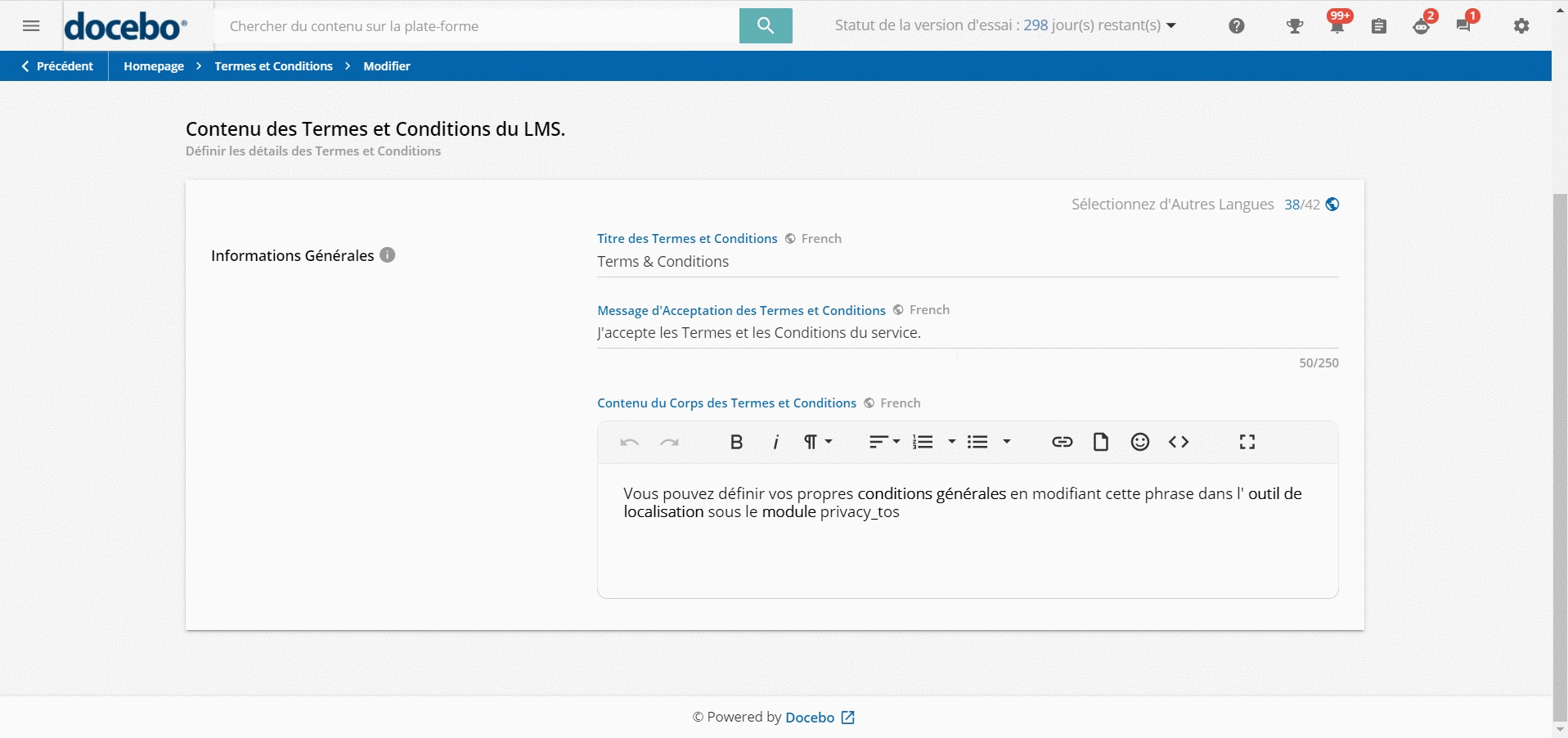Viewport: 1568px width, 738px height.
Task: Toggle bold formatting in the editor
Action: click(x=736, y=443)
